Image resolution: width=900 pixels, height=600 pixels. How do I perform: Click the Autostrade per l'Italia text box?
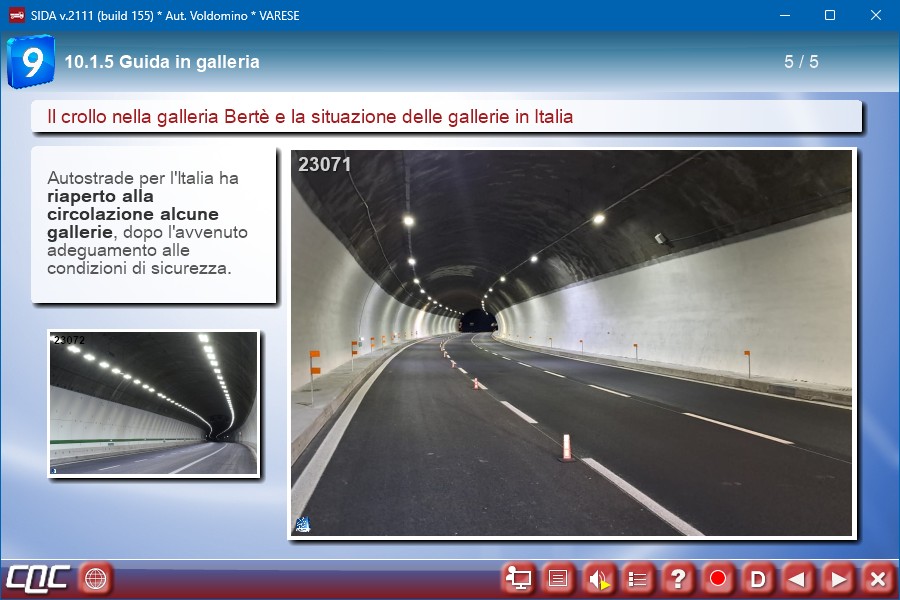[x=153, y=224]
